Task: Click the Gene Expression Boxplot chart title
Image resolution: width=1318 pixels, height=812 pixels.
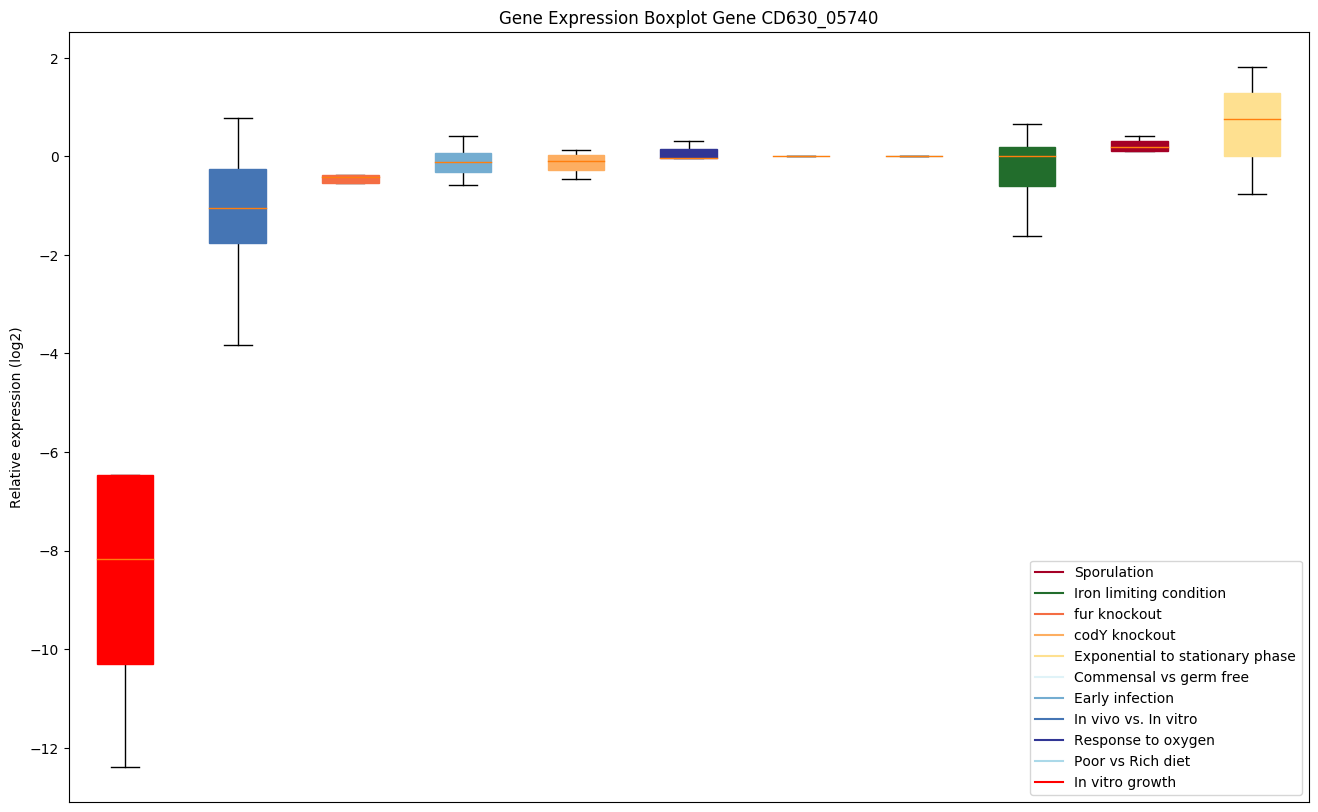Action: tap(688, 18)
